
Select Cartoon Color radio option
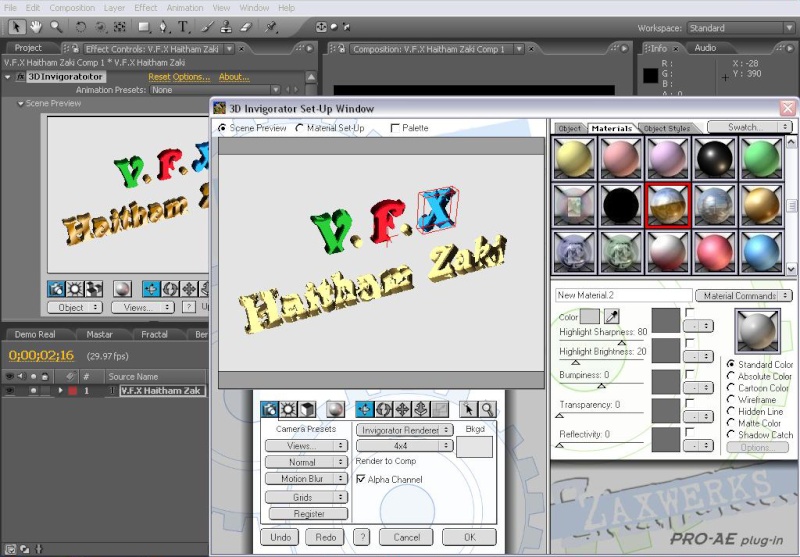click(731, 388)
